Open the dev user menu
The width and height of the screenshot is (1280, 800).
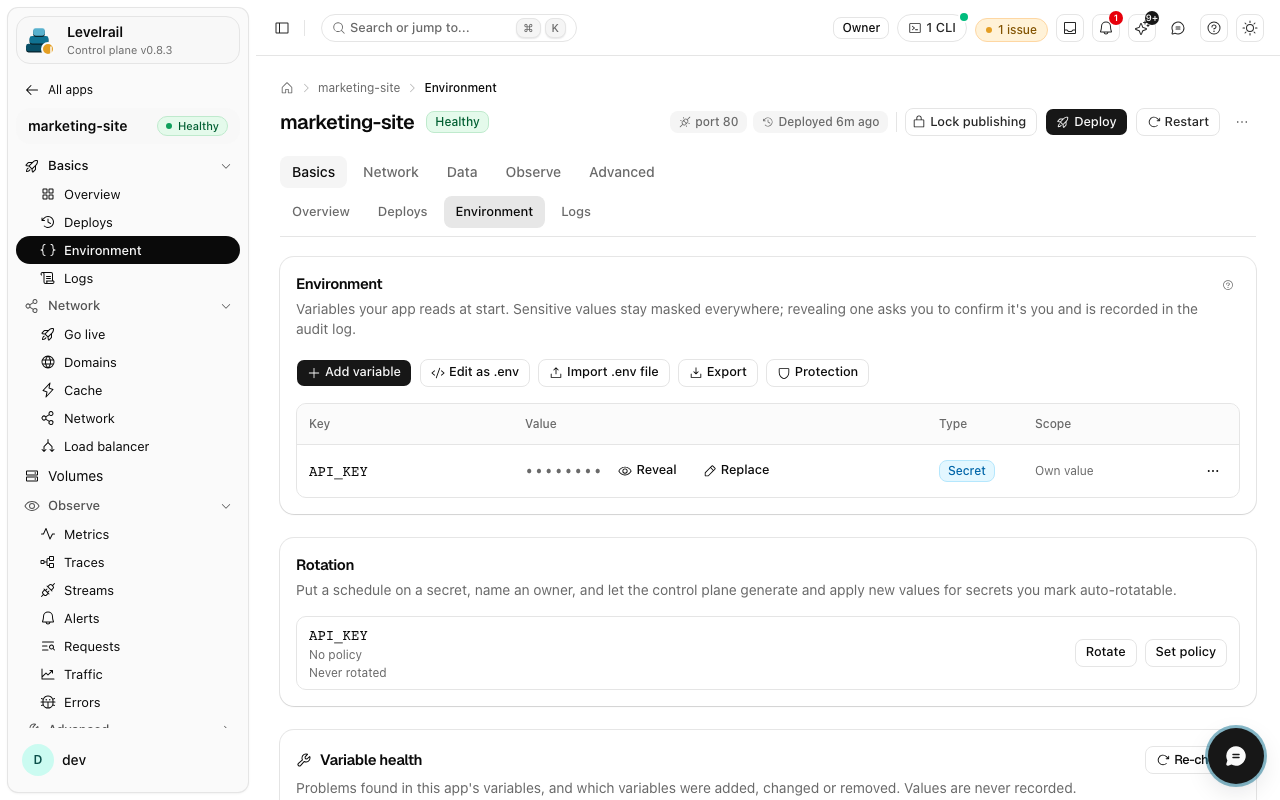click(128, 760)
